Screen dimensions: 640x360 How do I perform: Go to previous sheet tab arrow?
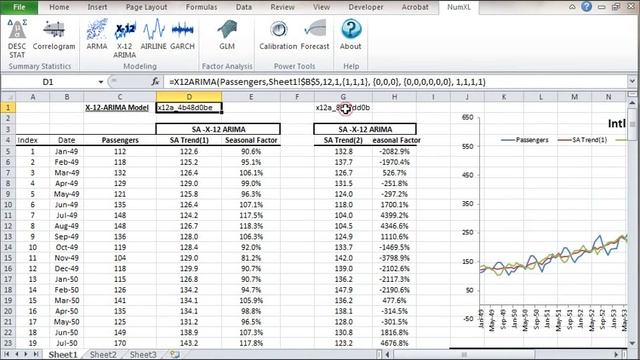[17, 354]
